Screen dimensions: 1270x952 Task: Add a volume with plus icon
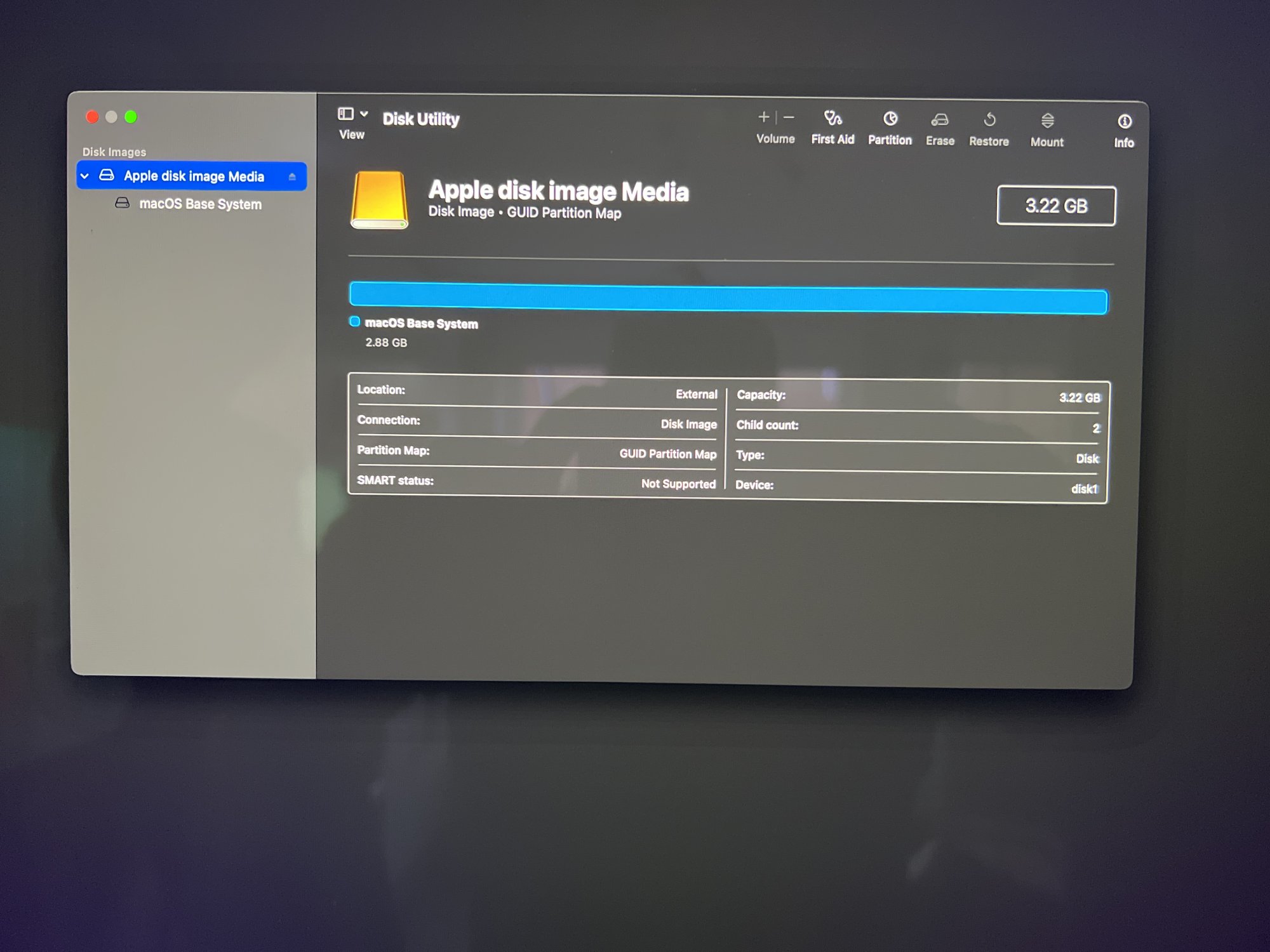coord(763,117)
